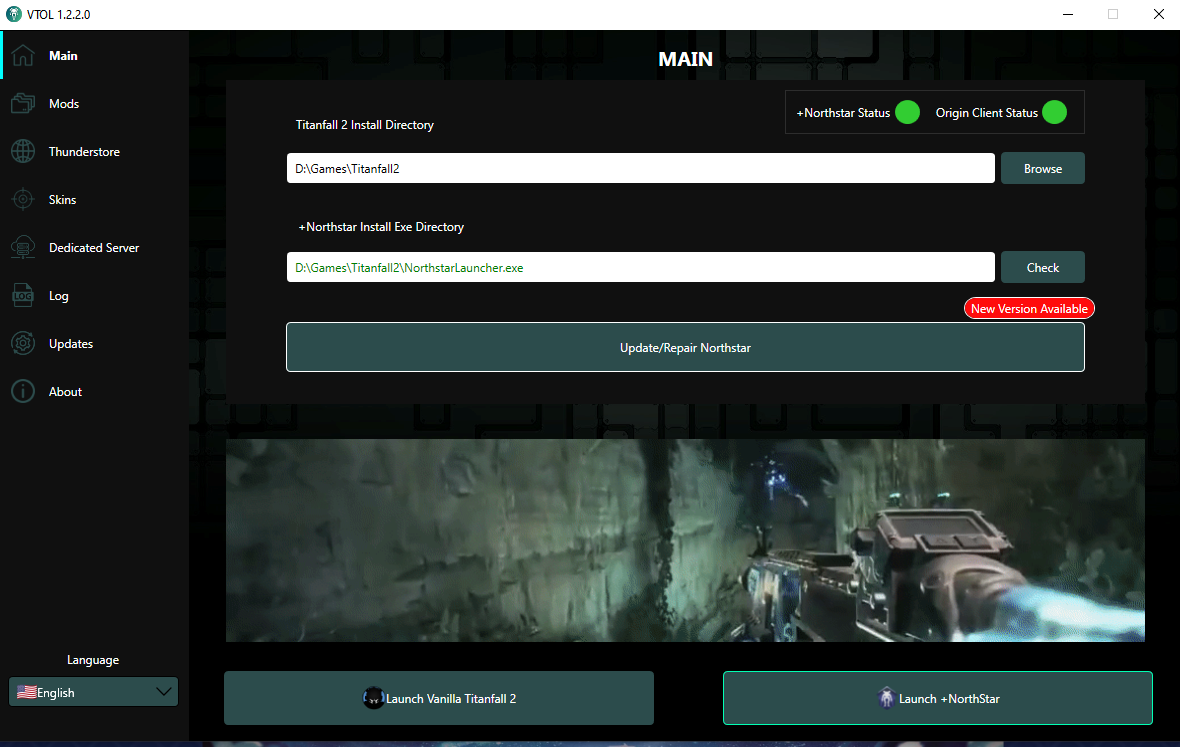This screenshot has width=1180, height=747.
Task: Click the green Origin Client Status indicator
Action: [x=1054, y=112]
